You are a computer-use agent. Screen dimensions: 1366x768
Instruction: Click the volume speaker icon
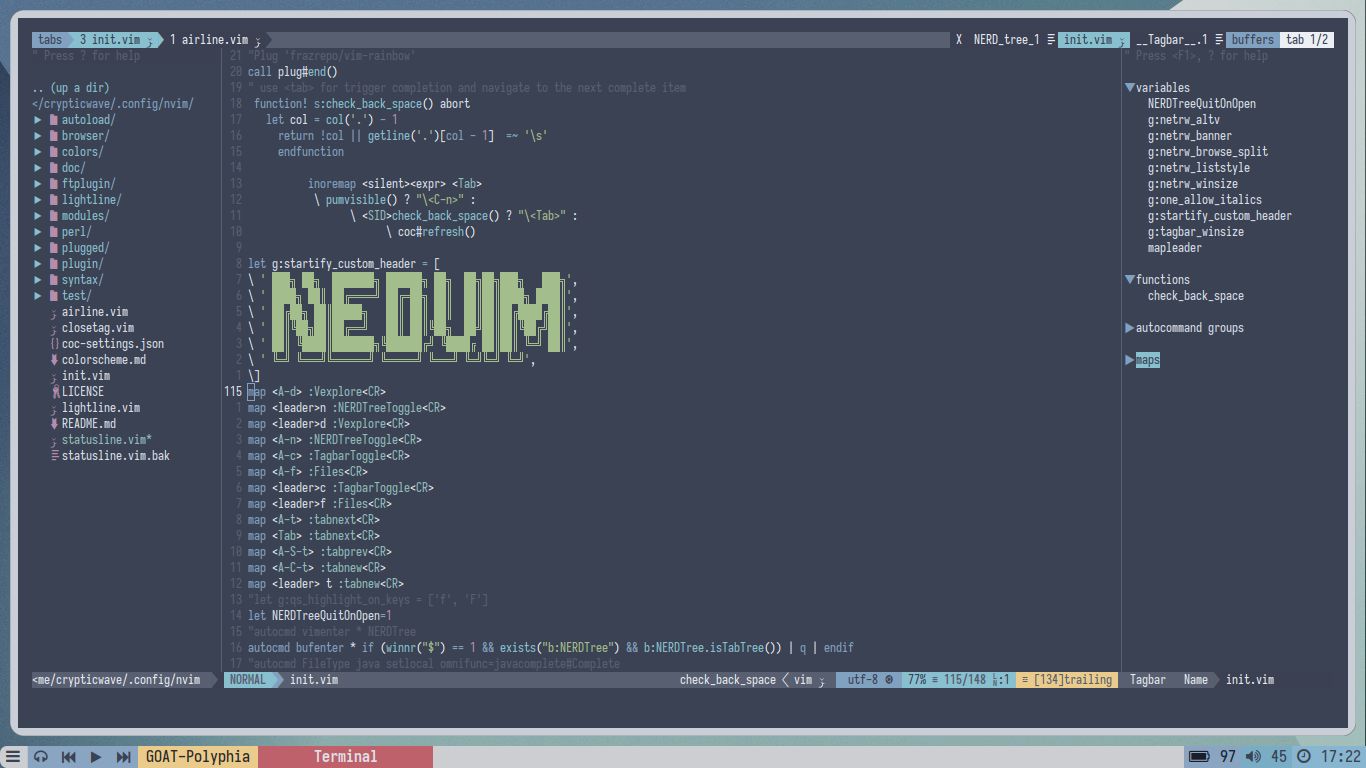[1252, 757]
